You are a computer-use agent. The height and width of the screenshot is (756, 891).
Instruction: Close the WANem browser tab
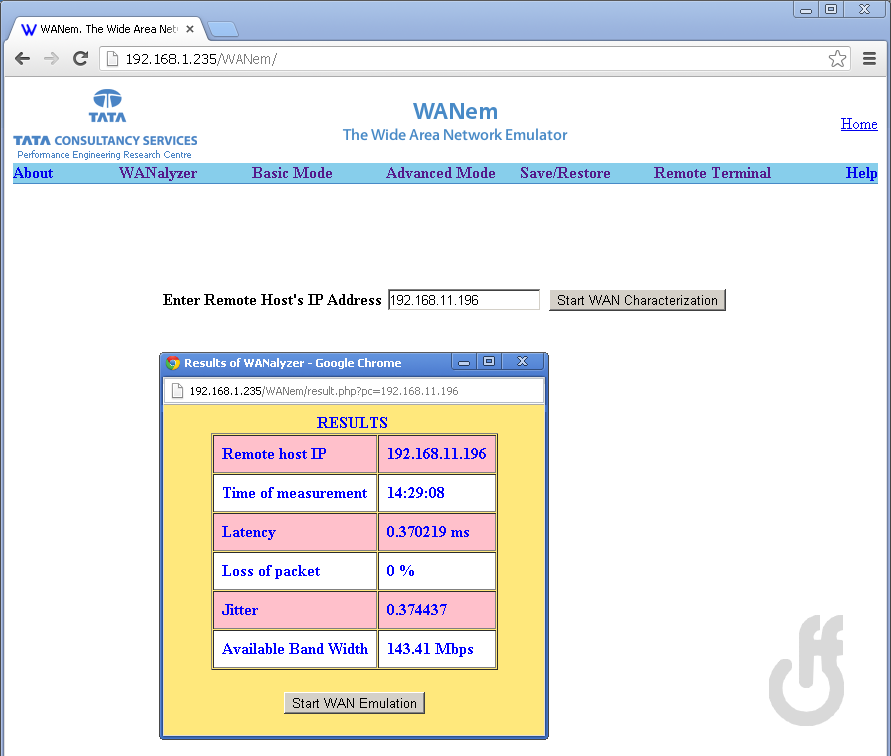190,29
